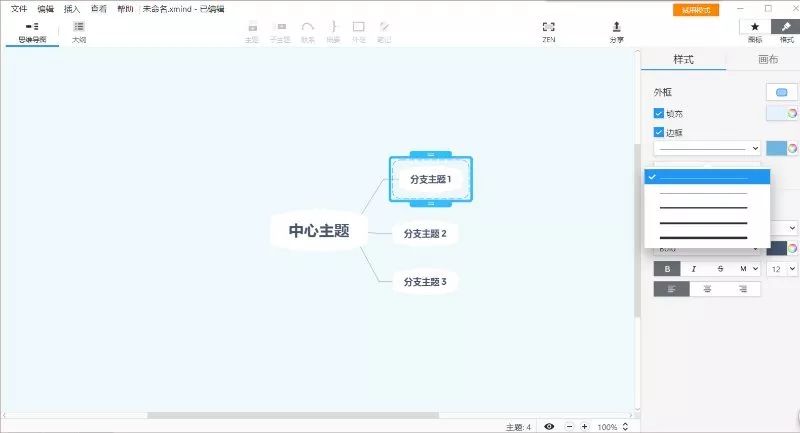
Task: Apply bold with the B button
Action: coord(667,269)
